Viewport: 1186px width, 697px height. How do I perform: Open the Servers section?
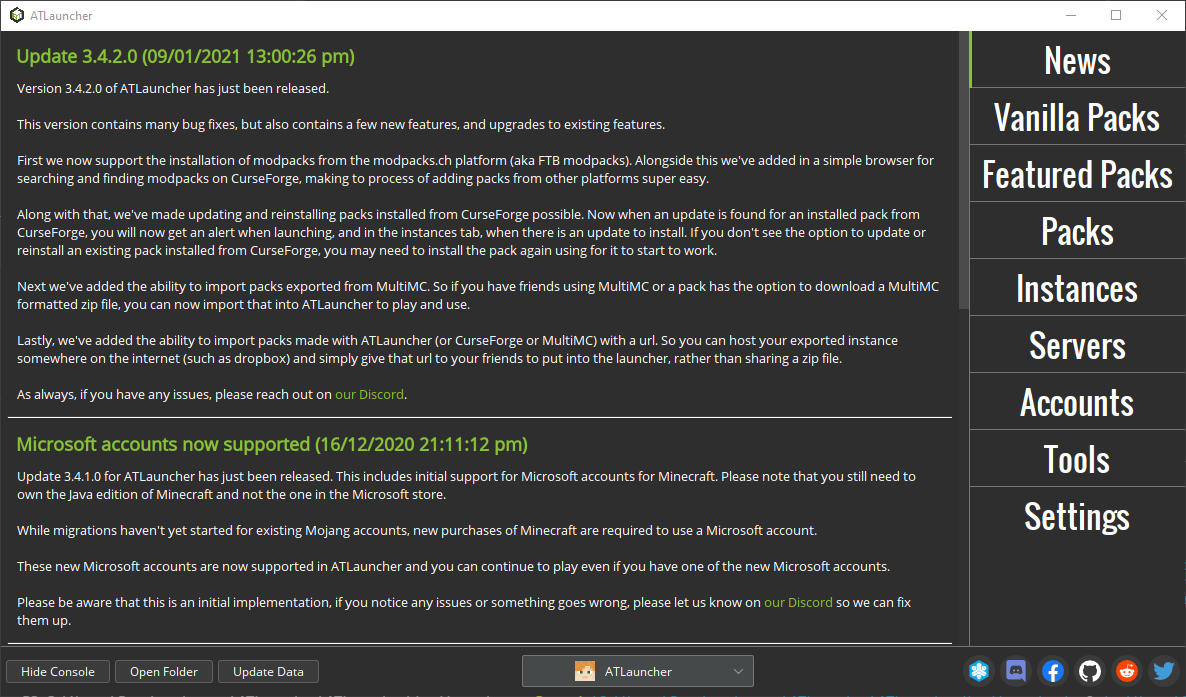(x=1077, y=344)
